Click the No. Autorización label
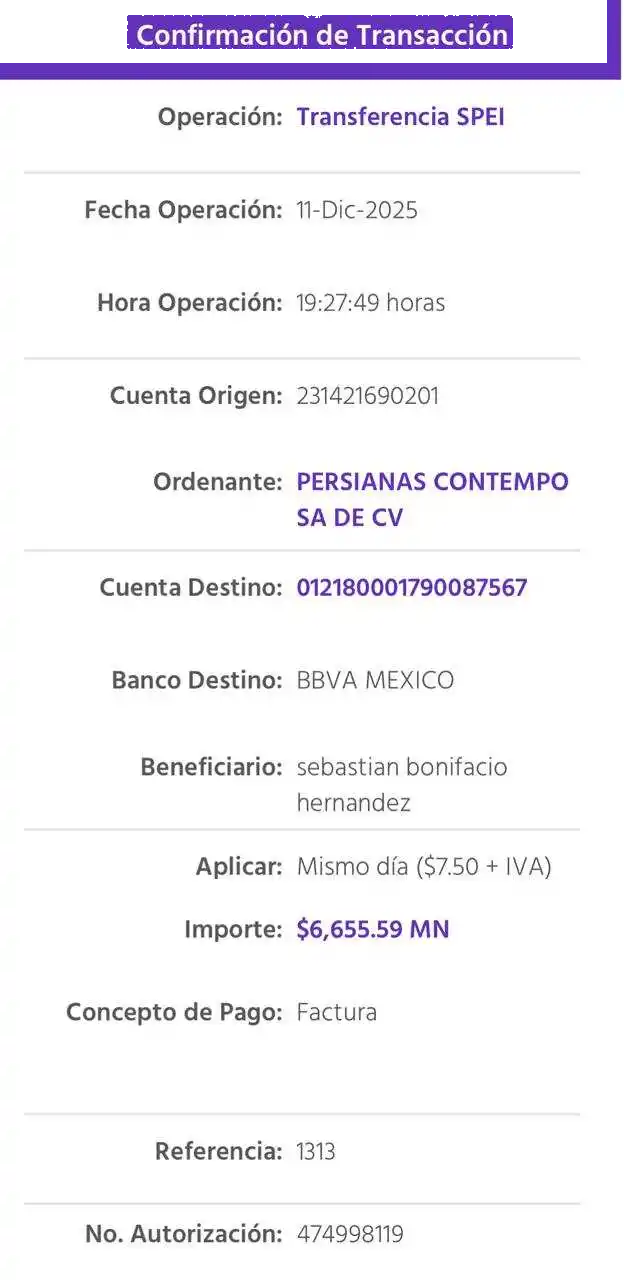The image size is (624, 1280). coord(183,1235)
